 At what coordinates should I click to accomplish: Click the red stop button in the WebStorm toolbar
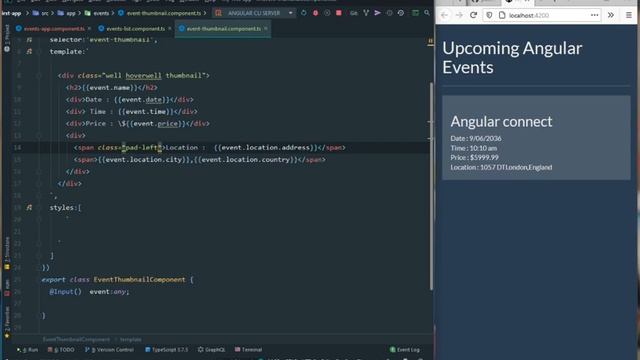tap(339, 13)
